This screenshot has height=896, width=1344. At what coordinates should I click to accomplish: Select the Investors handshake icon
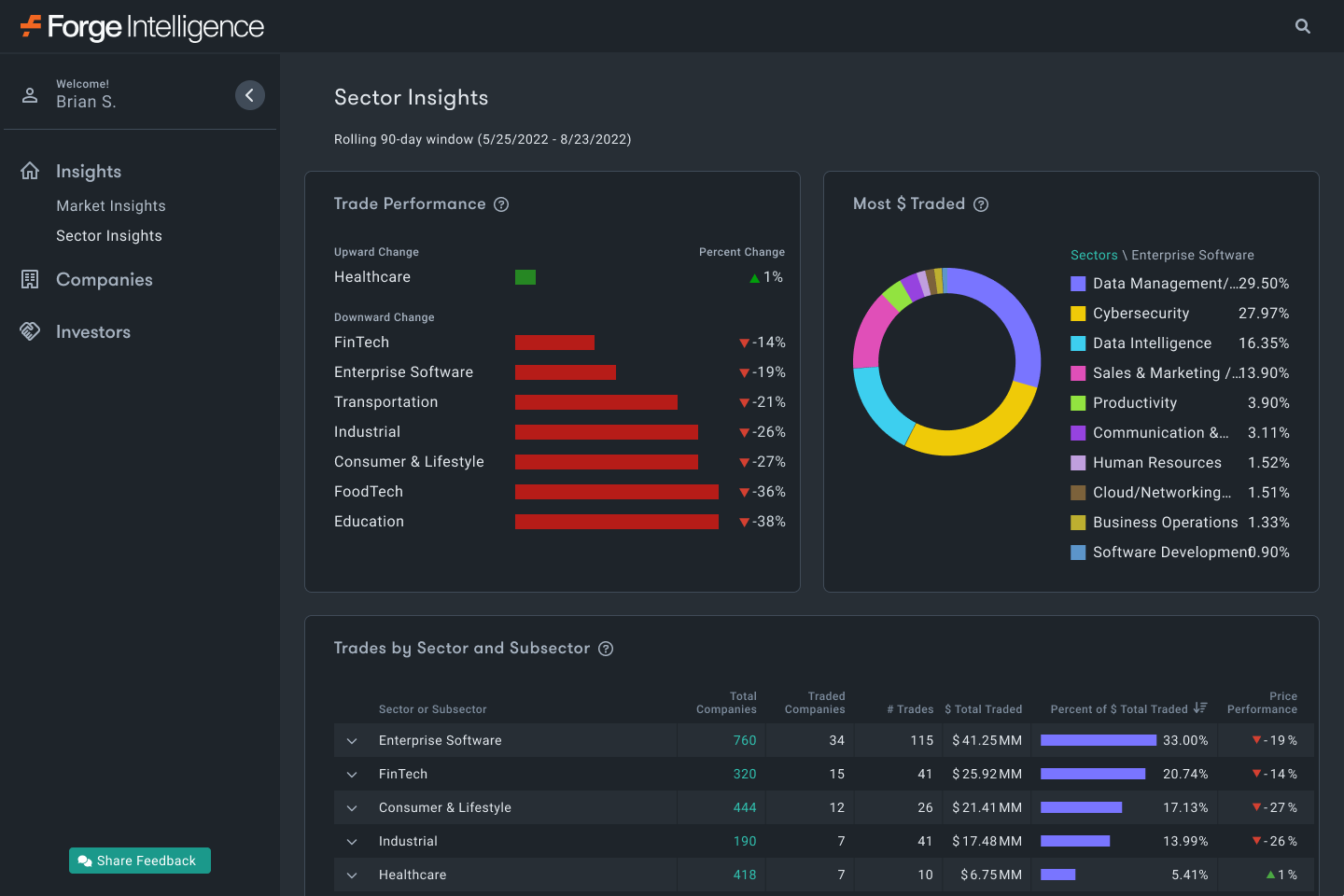[30, 331]
